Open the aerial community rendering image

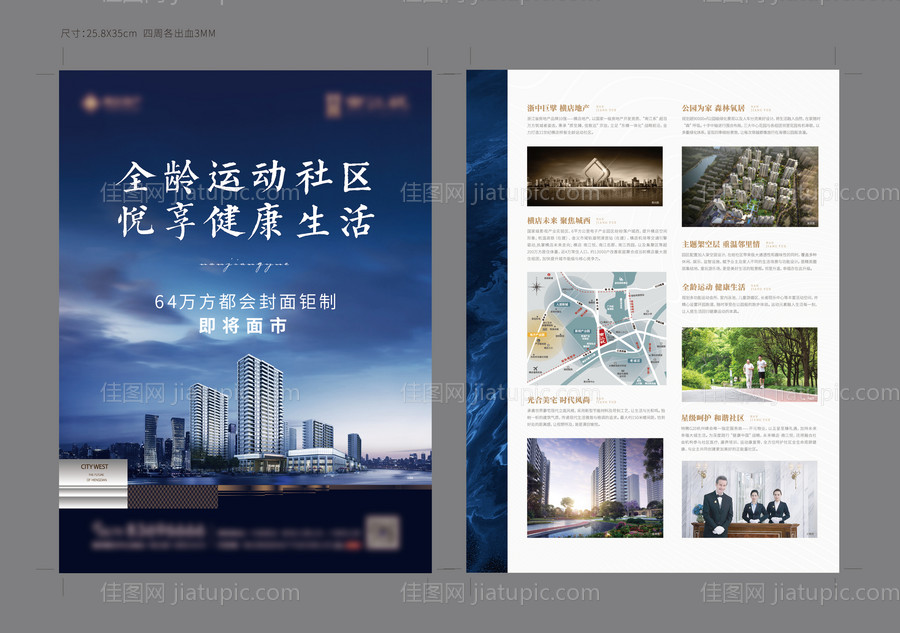click(749, 186)
